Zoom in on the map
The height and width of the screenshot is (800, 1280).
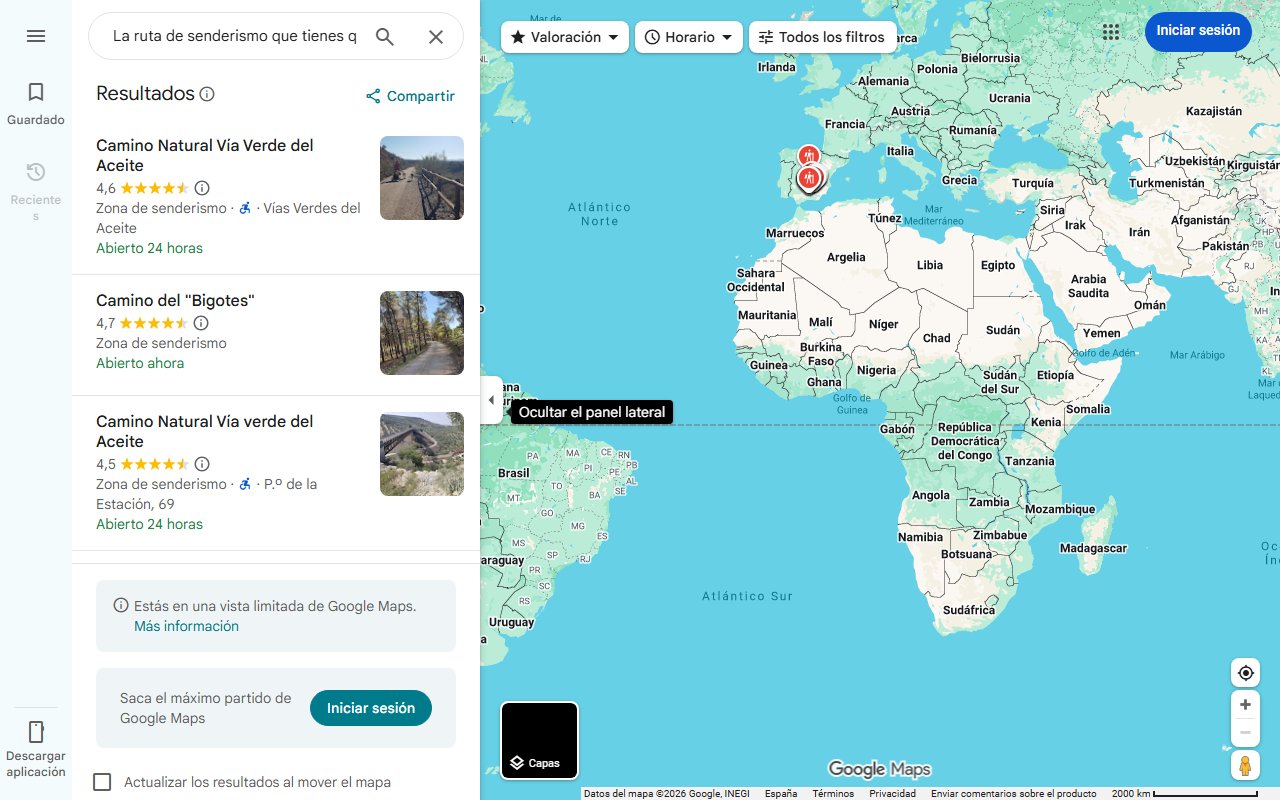pyautogui.click(x=1245, y=705)
